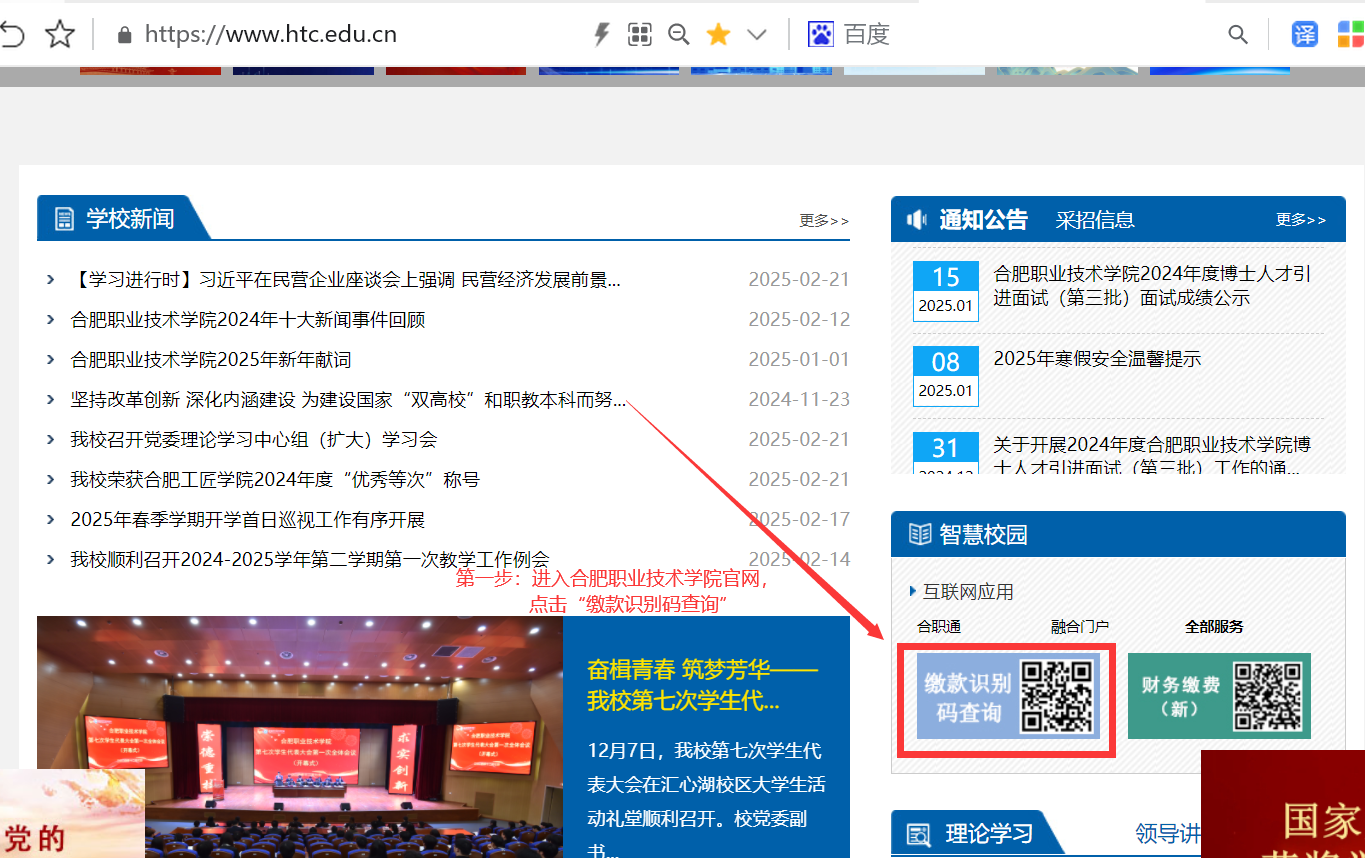Viewport: 1365px width, 858px height.
Task: Open the 缴款识别码查询 button
Action: (x=1005, y=697)
